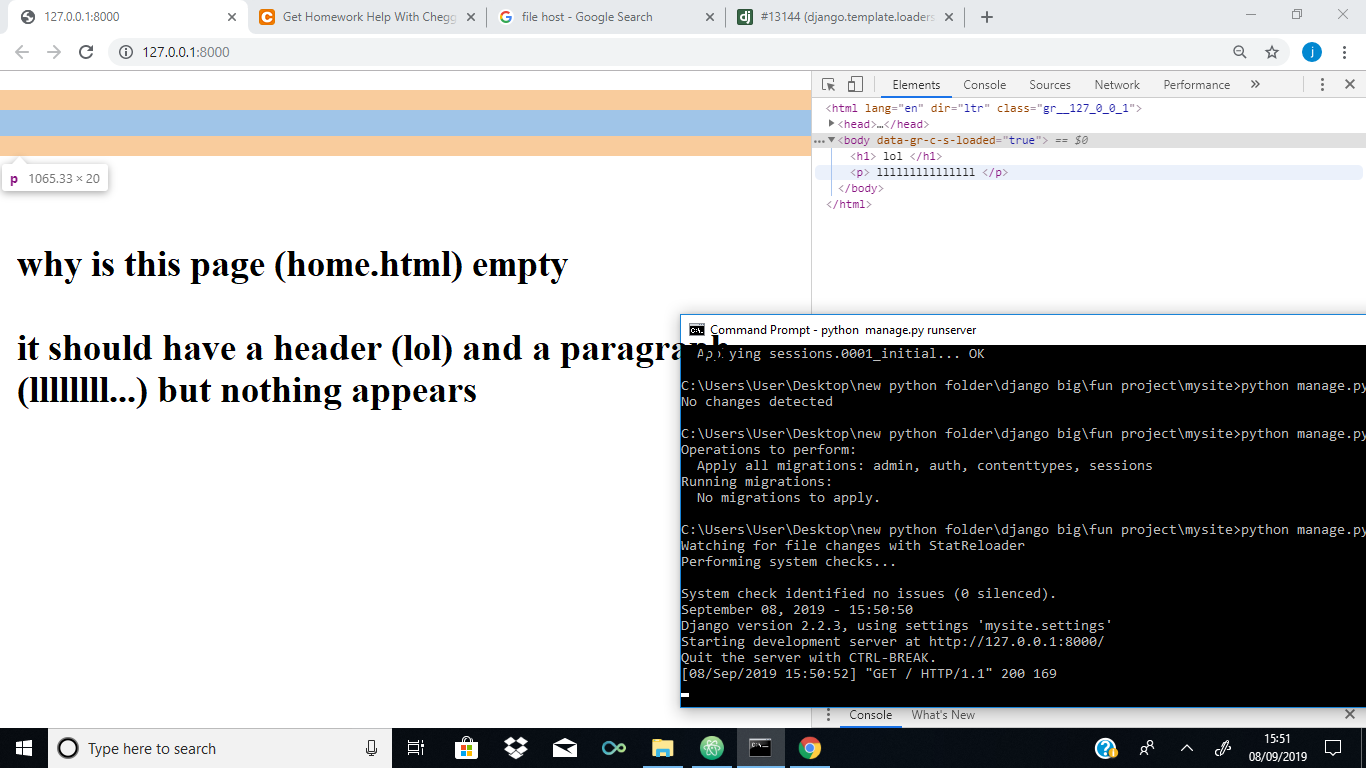
Task: Open the Chrome menu with three vertical dots
Action: point(1344,51)
